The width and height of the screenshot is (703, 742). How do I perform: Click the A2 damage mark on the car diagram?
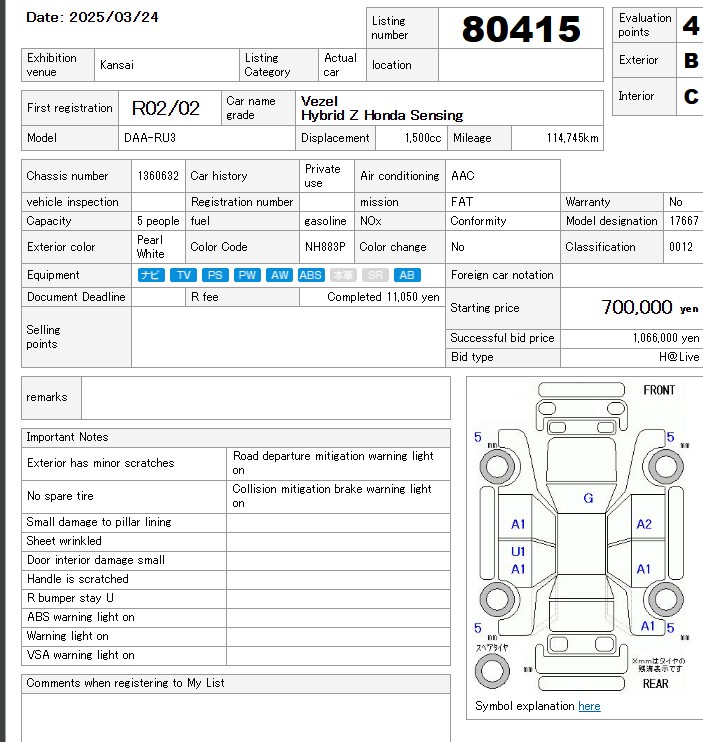tap(644, 524)
